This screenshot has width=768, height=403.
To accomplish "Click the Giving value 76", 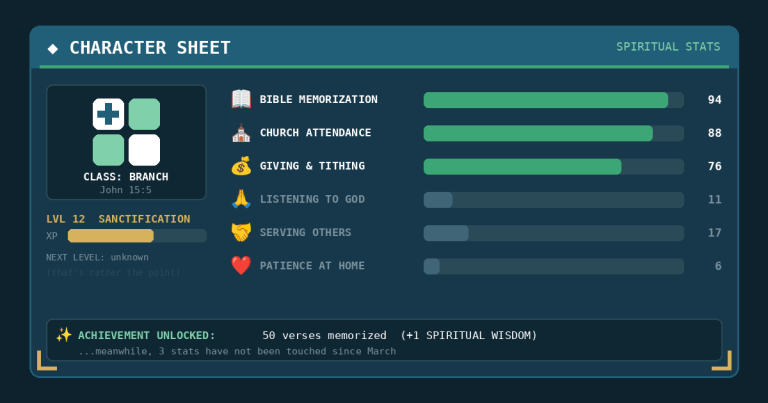I will pos(715,166).
